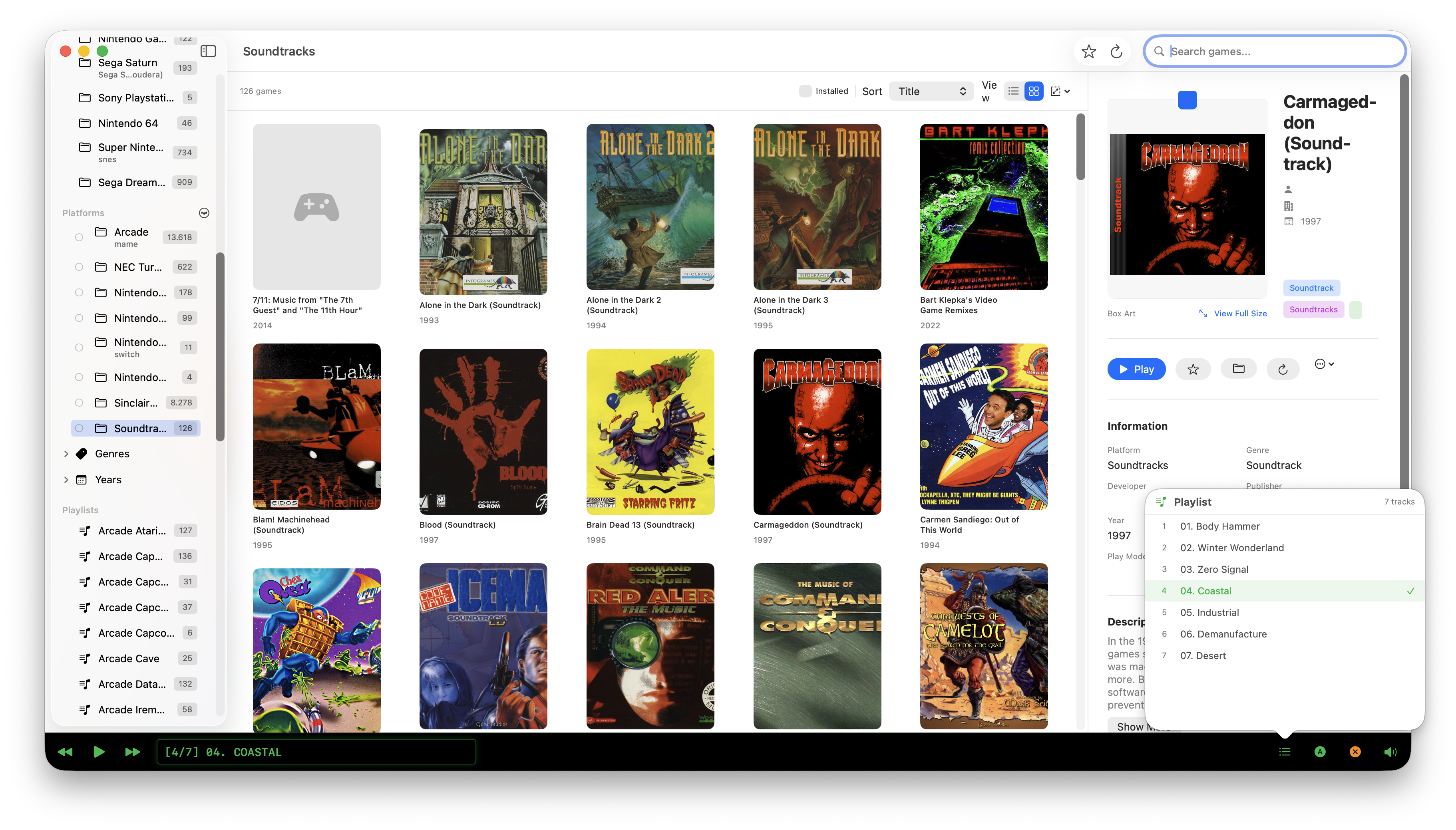This screenshot has height=830, width=1456.
Task: Select the Sinclair platform radio button
Action: coord(79,403)
